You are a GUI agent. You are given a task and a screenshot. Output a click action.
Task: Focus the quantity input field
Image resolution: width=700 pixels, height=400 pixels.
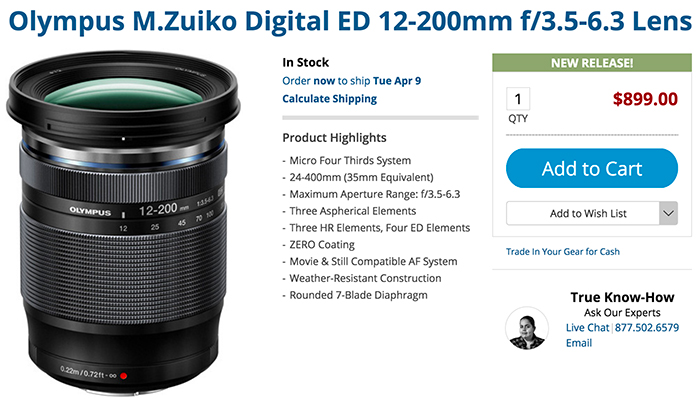tap(518, 99)
